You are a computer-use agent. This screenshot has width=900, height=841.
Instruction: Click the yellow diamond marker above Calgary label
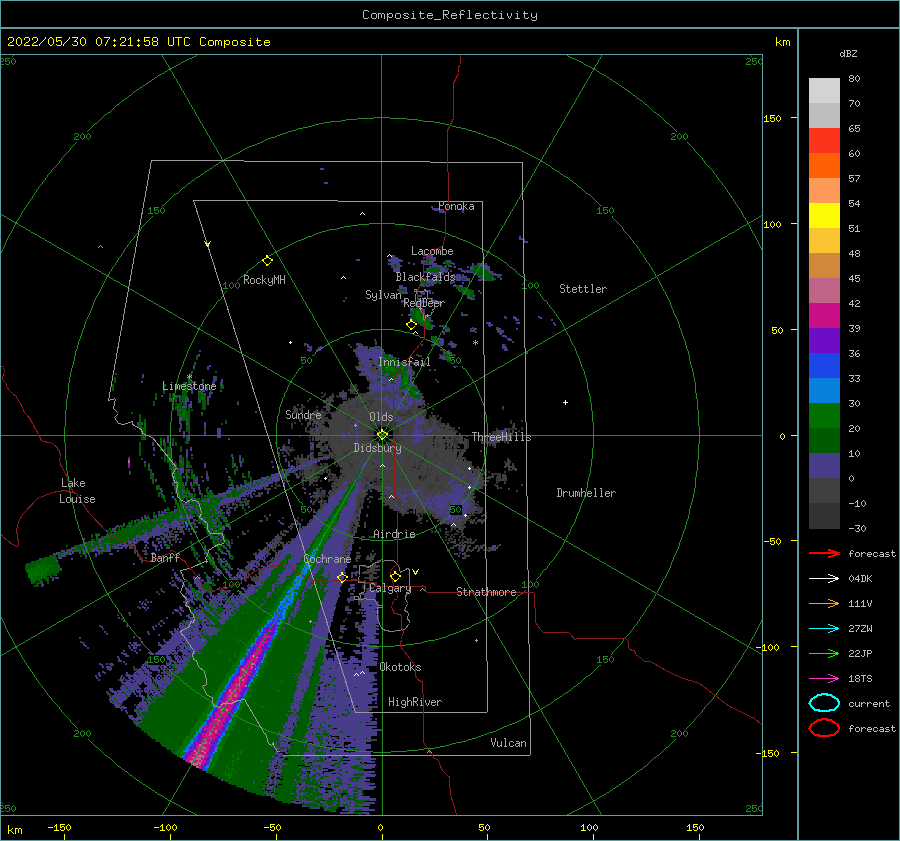click(395, 576)
